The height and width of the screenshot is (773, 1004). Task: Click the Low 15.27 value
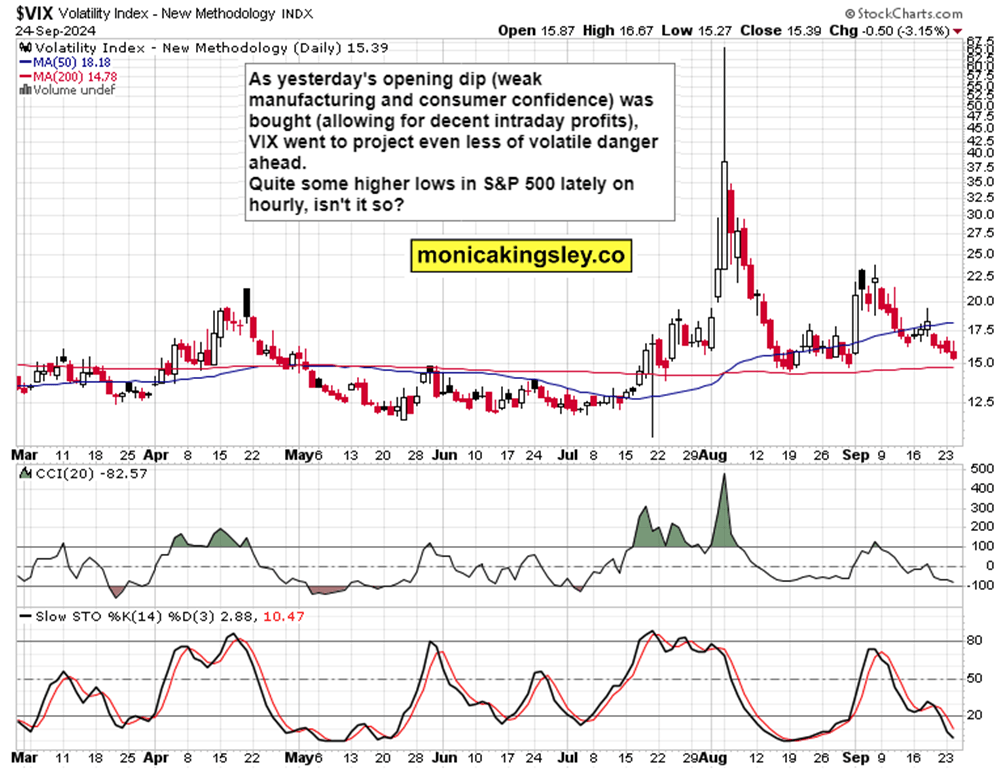(697, 31)
